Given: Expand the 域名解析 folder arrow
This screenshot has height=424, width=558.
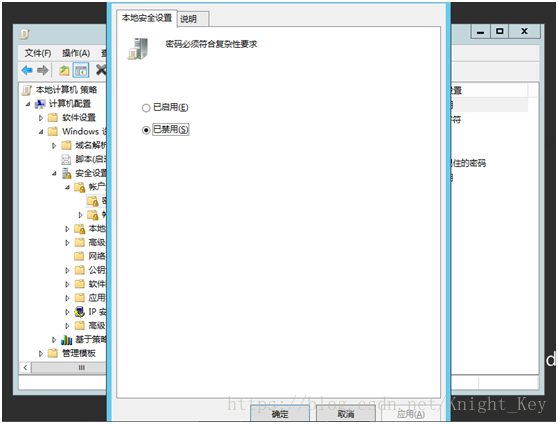Looking at the screenshot, I should pyautogui.click(x=54, y=146).
